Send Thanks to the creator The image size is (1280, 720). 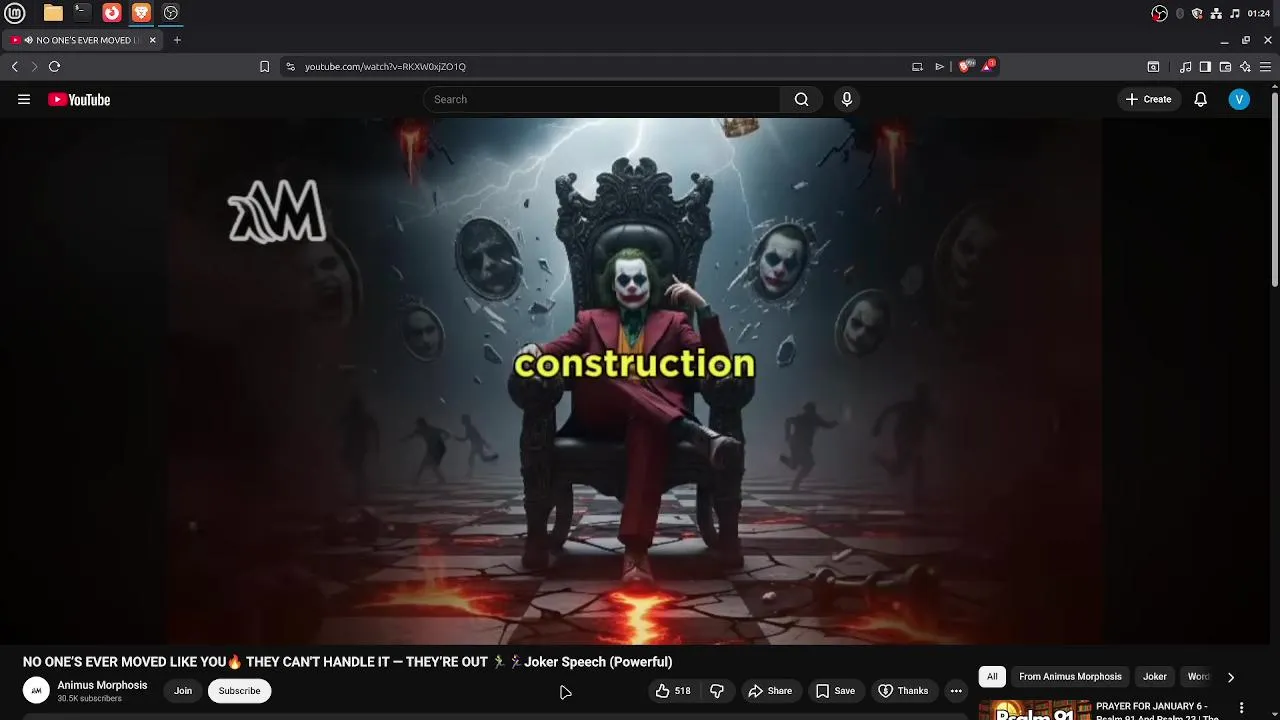click(903, 691)
